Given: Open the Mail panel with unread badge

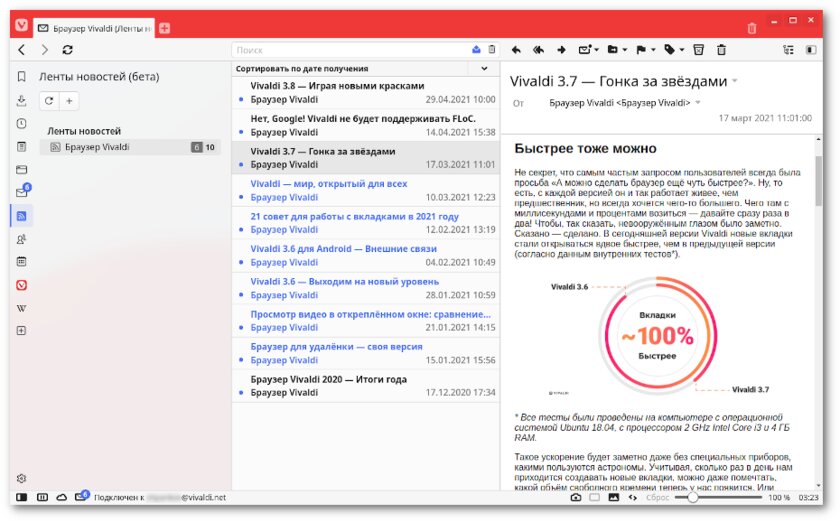Looking at the screenshot, I should pyautogui.click(x=22, y=191).
